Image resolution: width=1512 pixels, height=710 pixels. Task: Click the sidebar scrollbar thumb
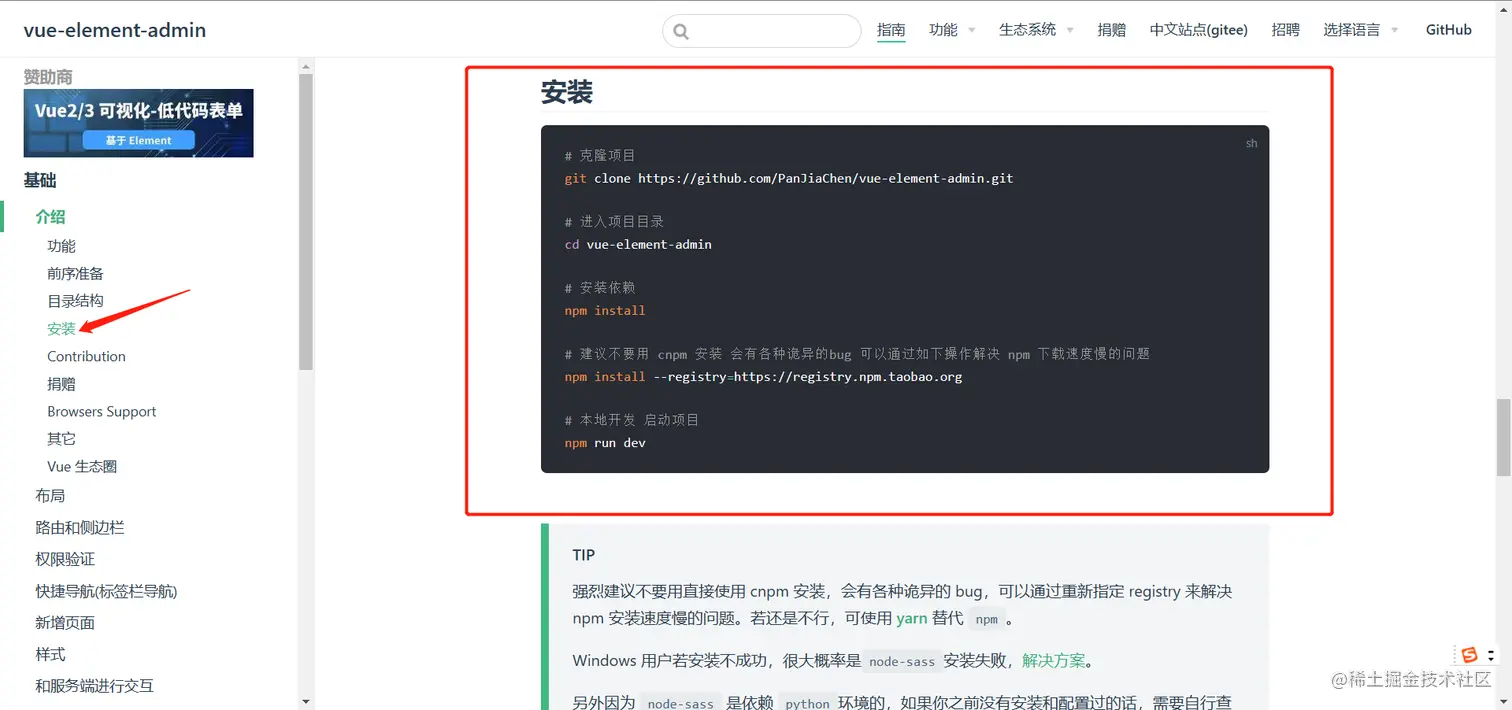pyautogui.click(x=306, y=220)
